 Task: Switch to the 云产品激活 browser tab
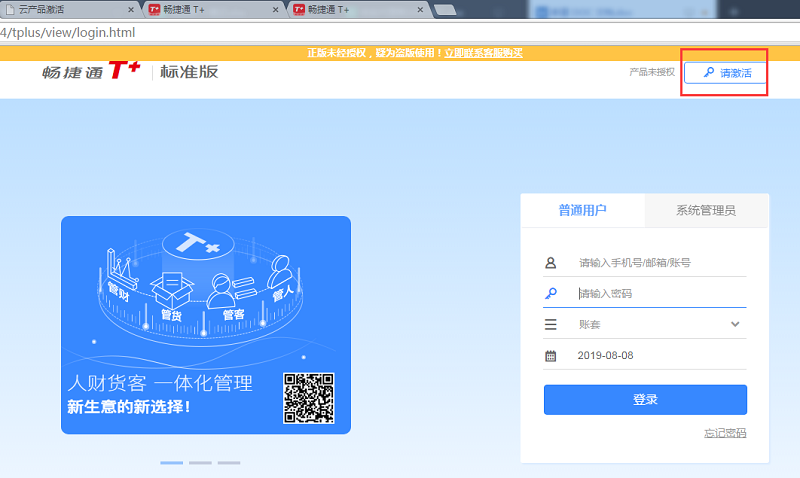pos(70,9)
